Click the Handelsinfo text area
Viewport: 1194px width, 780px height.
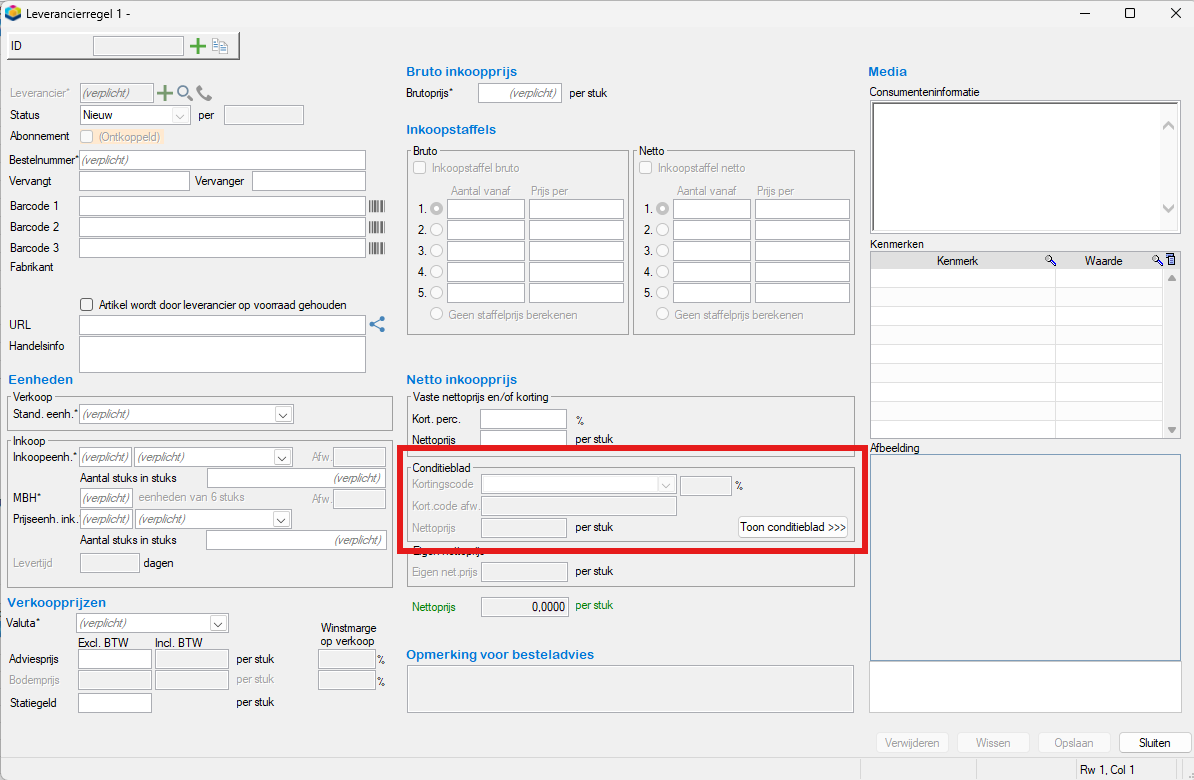pyautogui.click(x=222, y=354)
